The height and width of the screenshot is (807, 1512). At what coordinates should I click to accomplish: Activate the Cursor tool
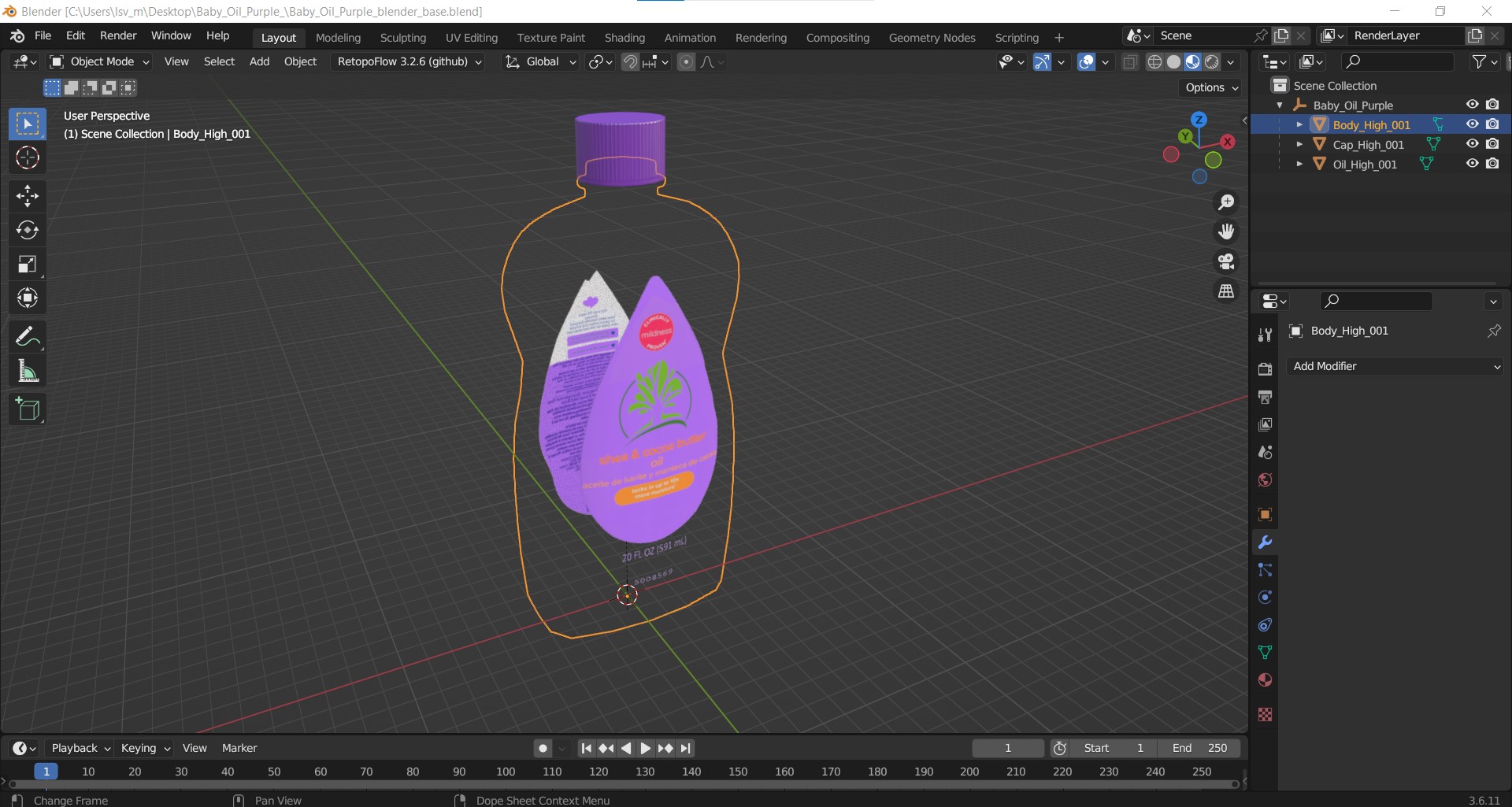click(28, 158)
